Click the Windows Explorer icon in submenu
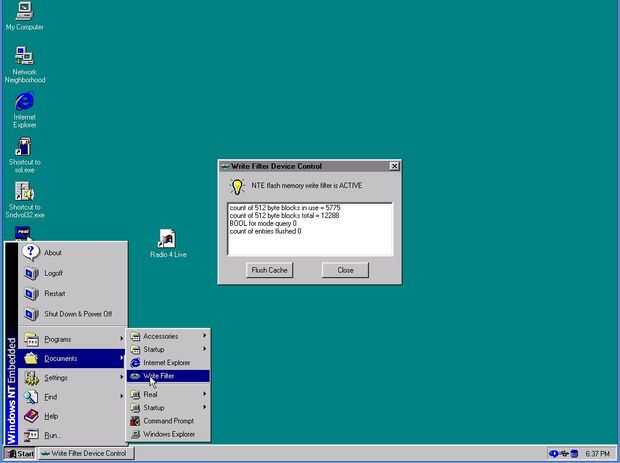The image size is (620, 463). [x=135, y=434]
